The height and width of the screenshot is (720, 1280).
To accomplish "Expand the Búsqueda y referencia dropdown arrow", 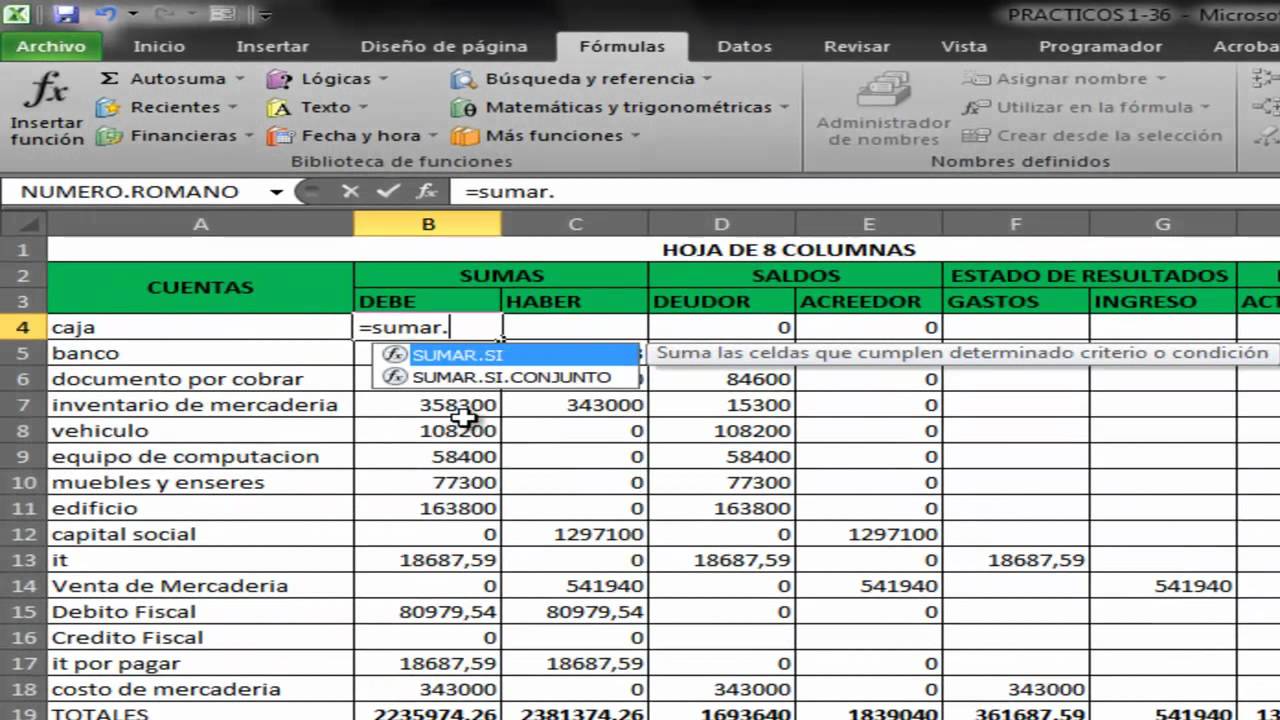I will pos(707,79).
